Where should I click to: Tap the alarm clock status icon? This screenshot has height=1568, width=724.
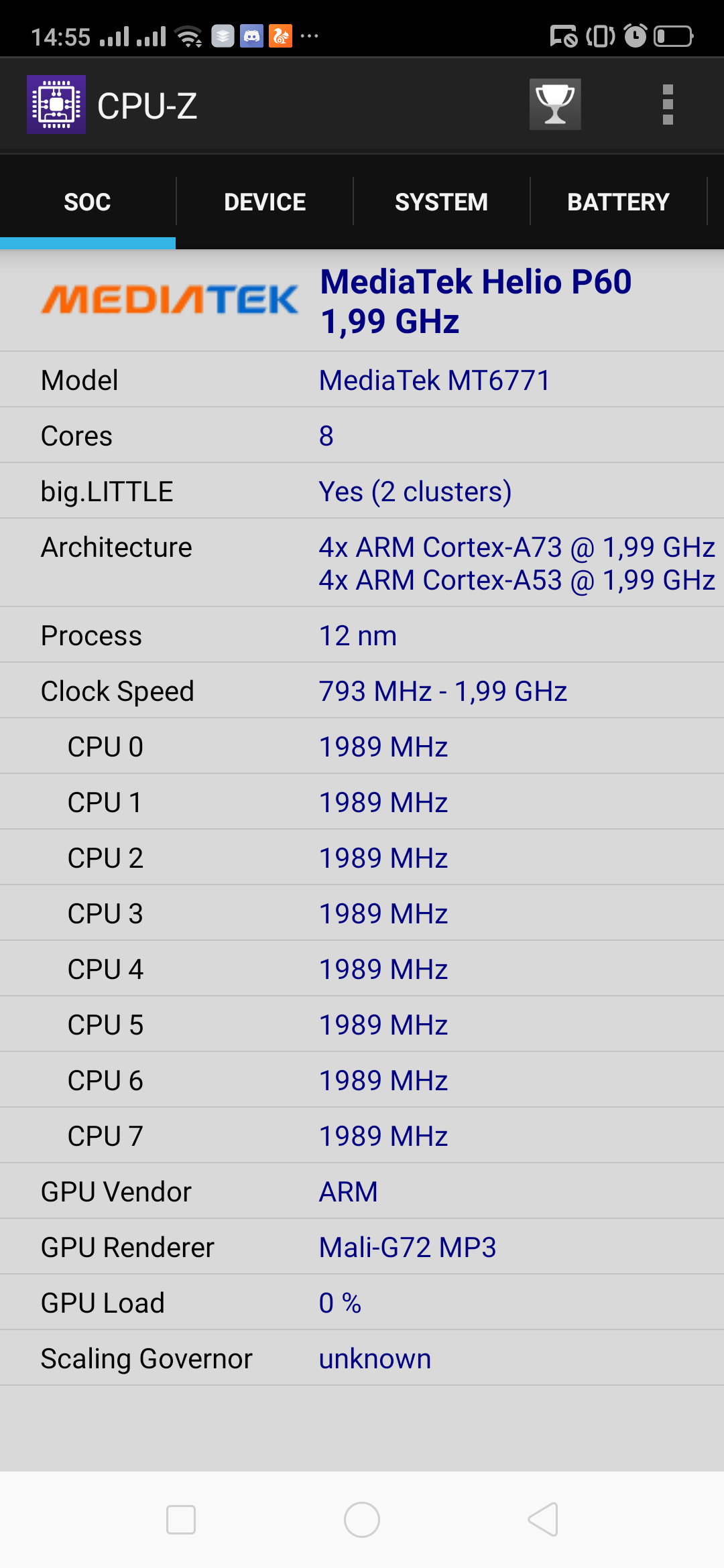coord(635,36)
